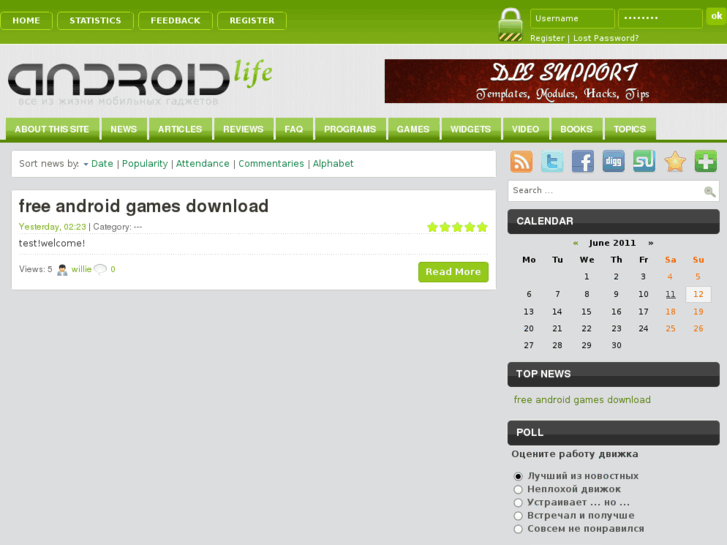Click the password input field
Image resolution: width=727 pixels, height=545 pixels.
pos(660,19)
